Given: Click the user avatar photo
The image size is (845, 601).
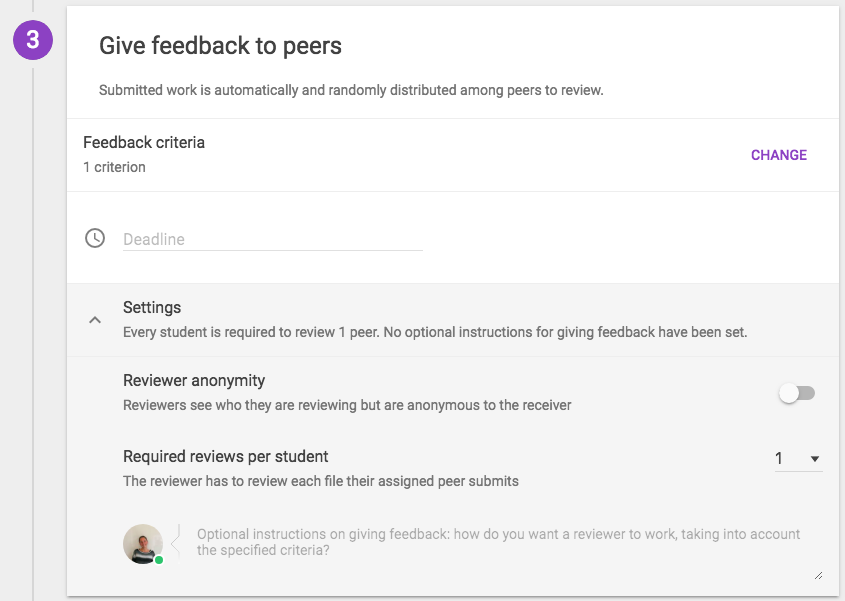Looking at the screenshot, I should [x=143, y=544].
